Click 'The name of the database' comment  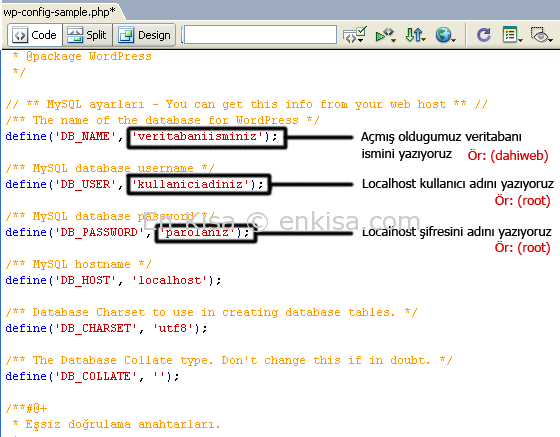coord(162,120)
